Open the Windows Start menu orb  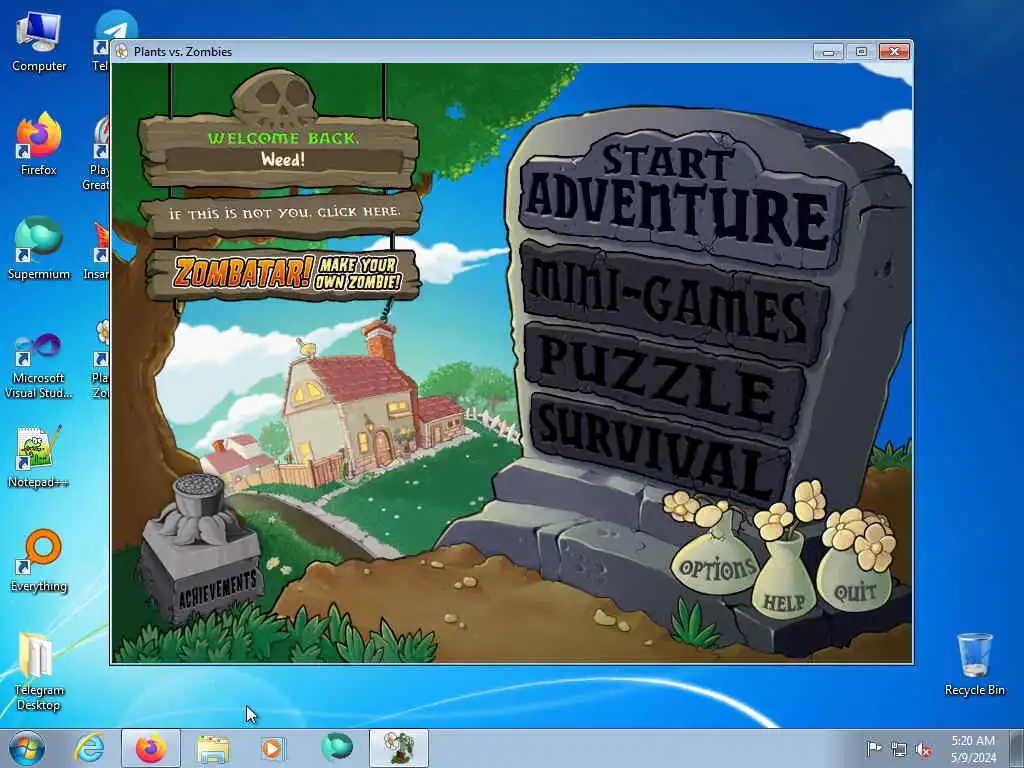pyautogui.click(x=27, y=748)
